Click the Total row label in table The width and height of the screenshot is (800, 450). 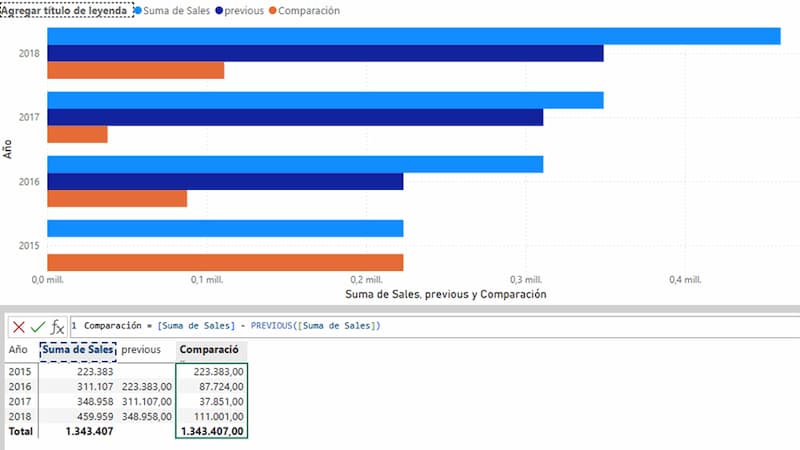[x=21, y=432]
